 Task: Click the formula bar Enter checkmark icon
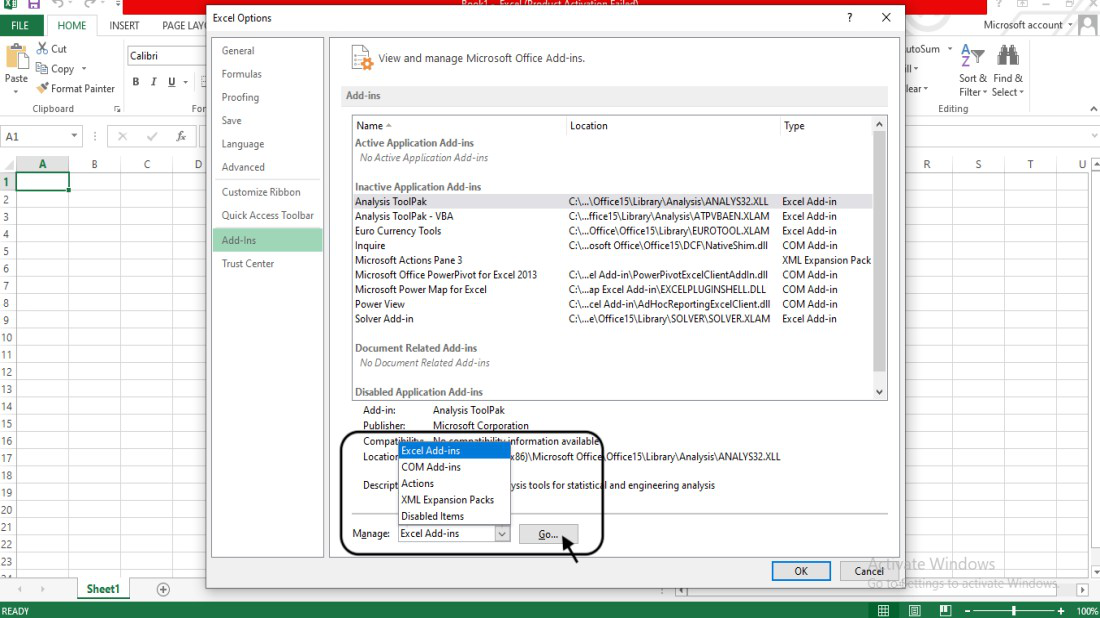tap(152, 136)
